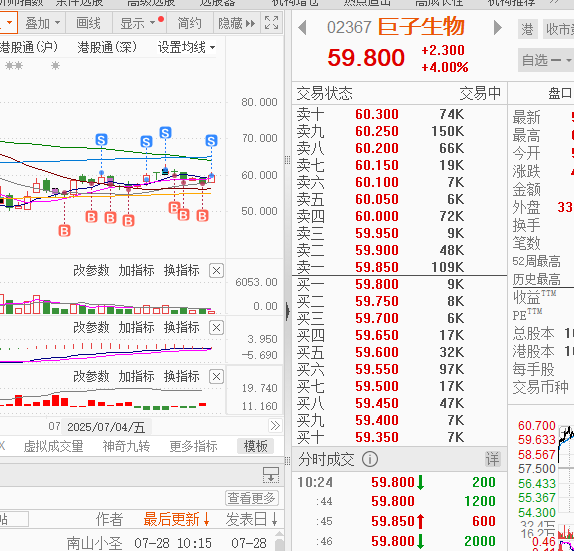Click 加指标 in the MACD panel
Screen dimensions: 574x551
coord(137,327)
